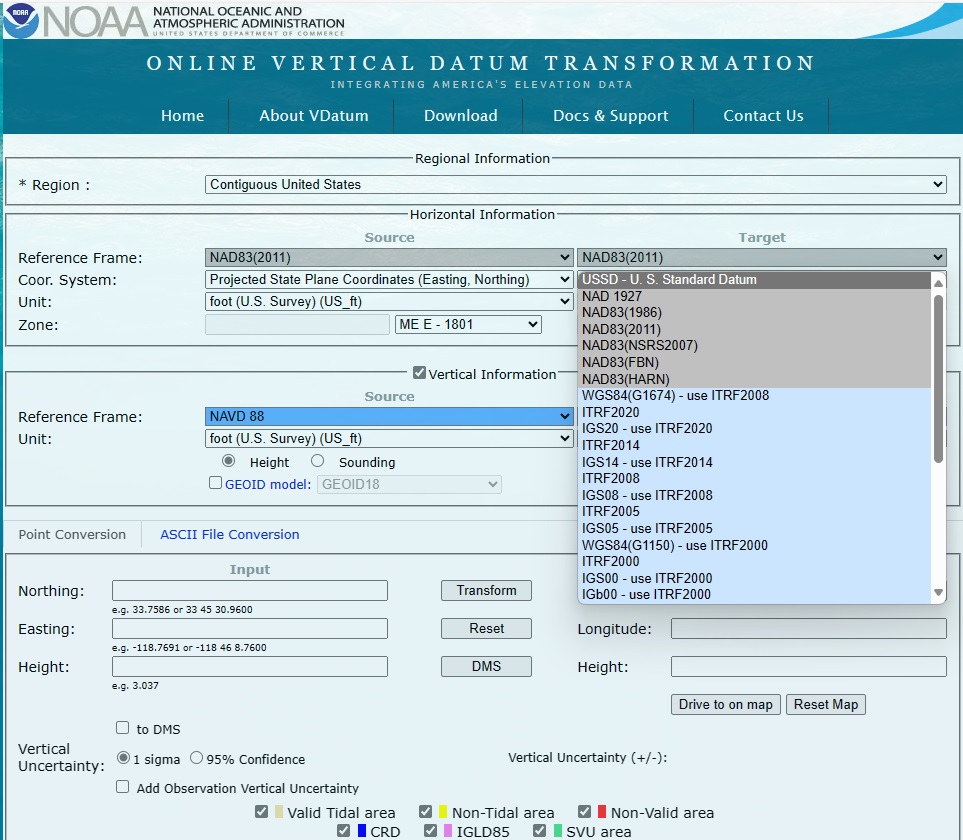Click the NOAA logo emblem

(21, 20)
